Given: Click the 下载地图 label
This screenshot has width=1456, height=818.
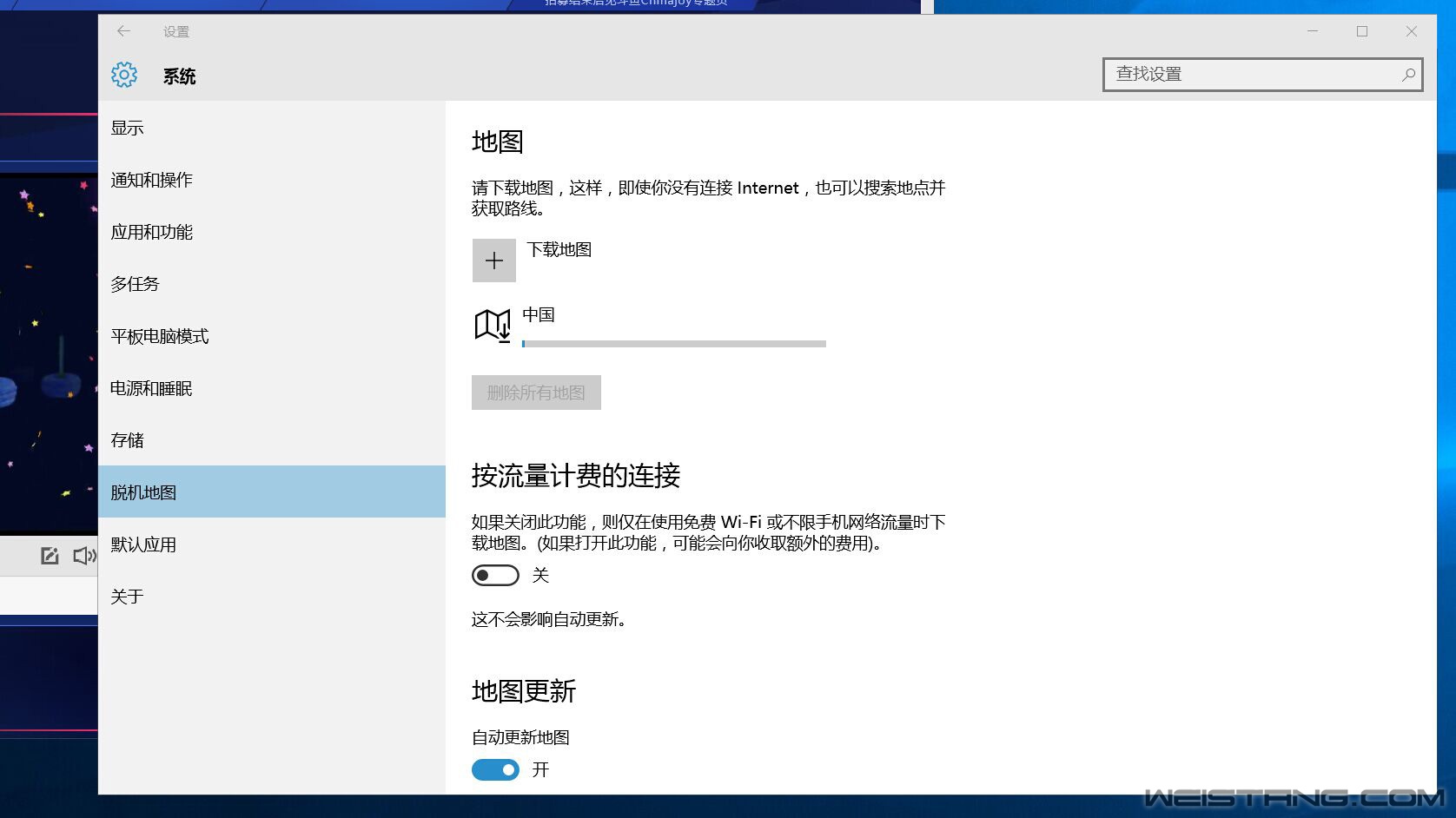Looking at the screenshot, I should coord(559,250).
